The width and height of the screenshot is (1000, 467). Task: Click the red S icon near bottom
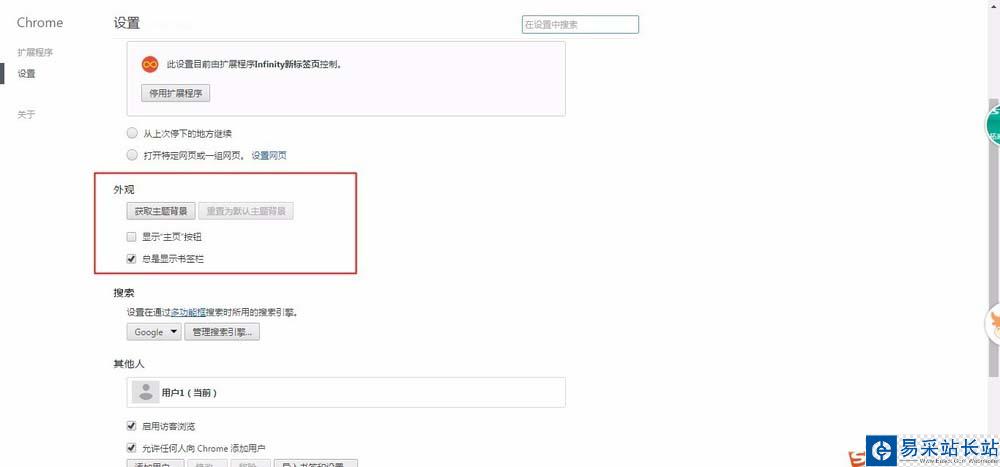point(857,458)
